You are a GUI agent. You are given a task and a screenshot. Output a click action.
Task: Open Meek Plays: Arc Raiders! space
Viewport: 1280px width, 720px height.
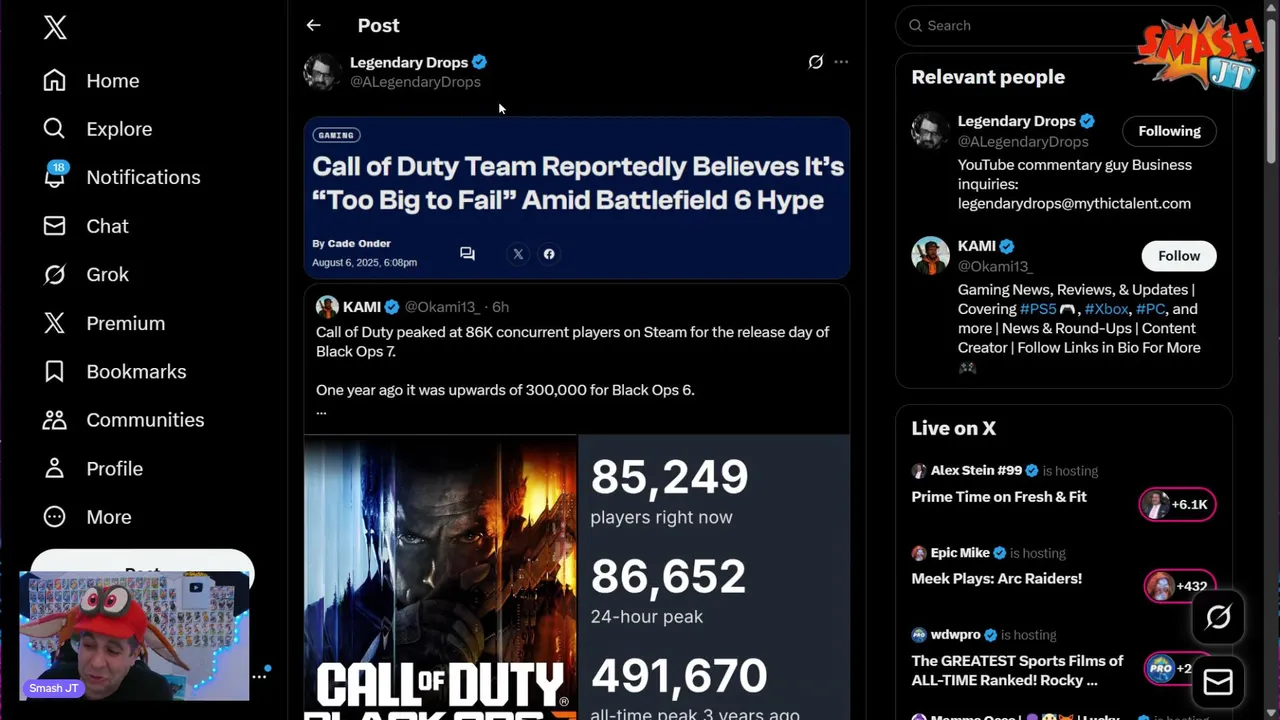click(x=997, y=579)
